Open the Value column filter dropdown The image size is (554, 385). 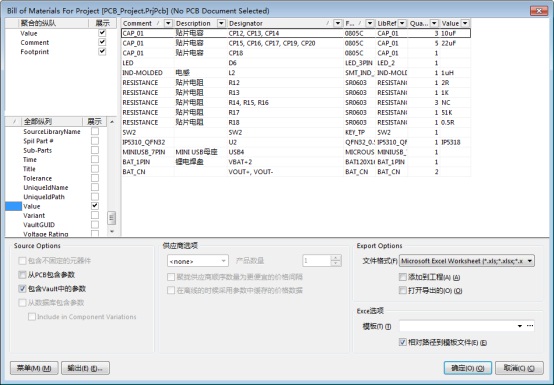coord(465,23)
